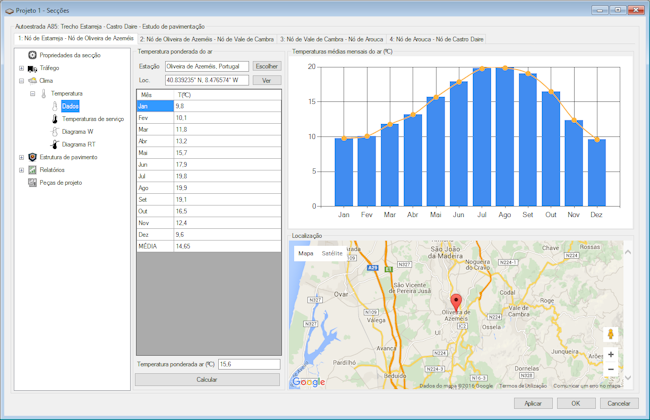This screenshot has height=420, width=650.
Task: Click the red map location pin
Action: 456,301
